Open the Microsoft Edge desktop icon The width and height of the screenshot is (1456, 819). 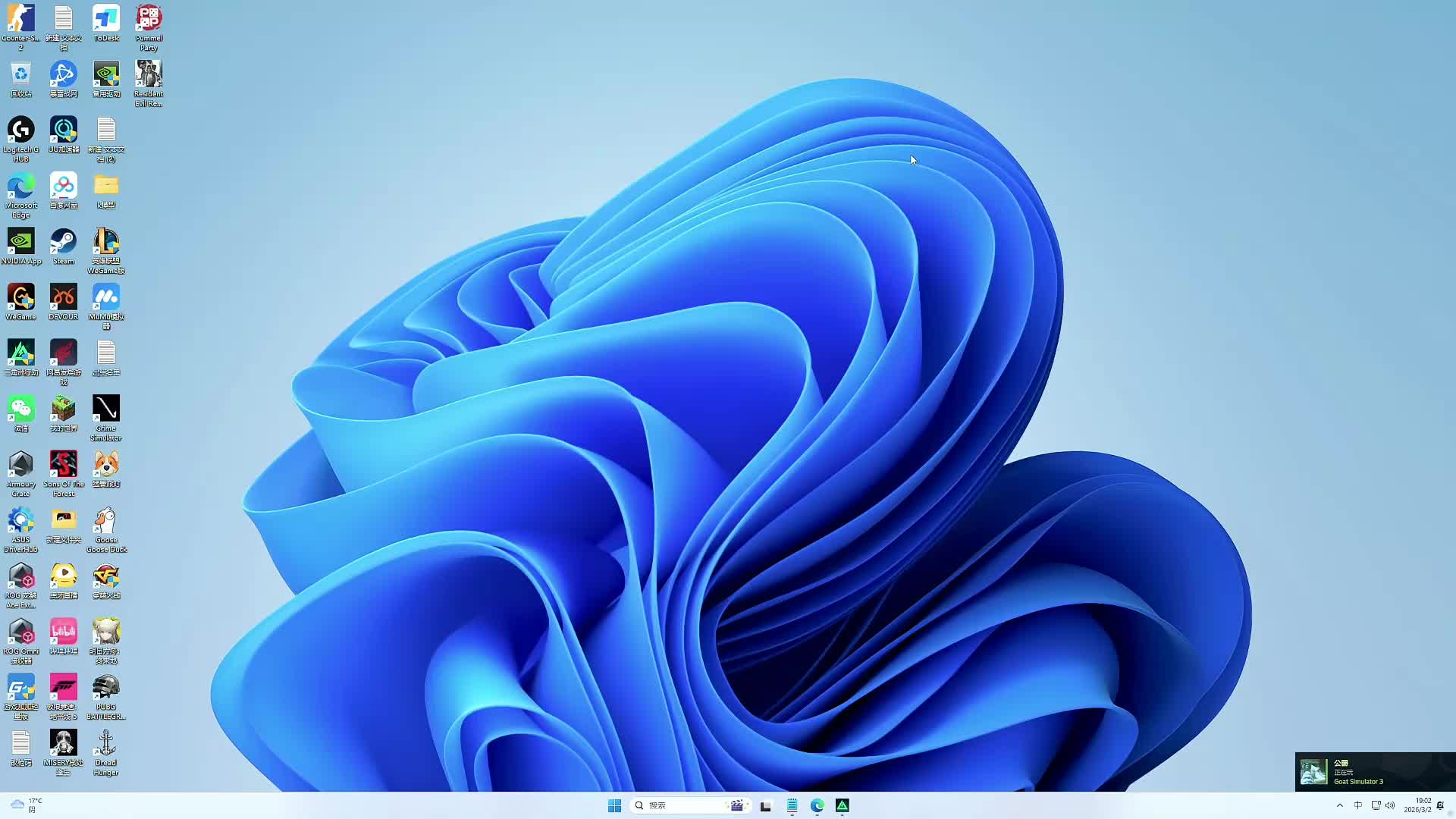point(21,188)
